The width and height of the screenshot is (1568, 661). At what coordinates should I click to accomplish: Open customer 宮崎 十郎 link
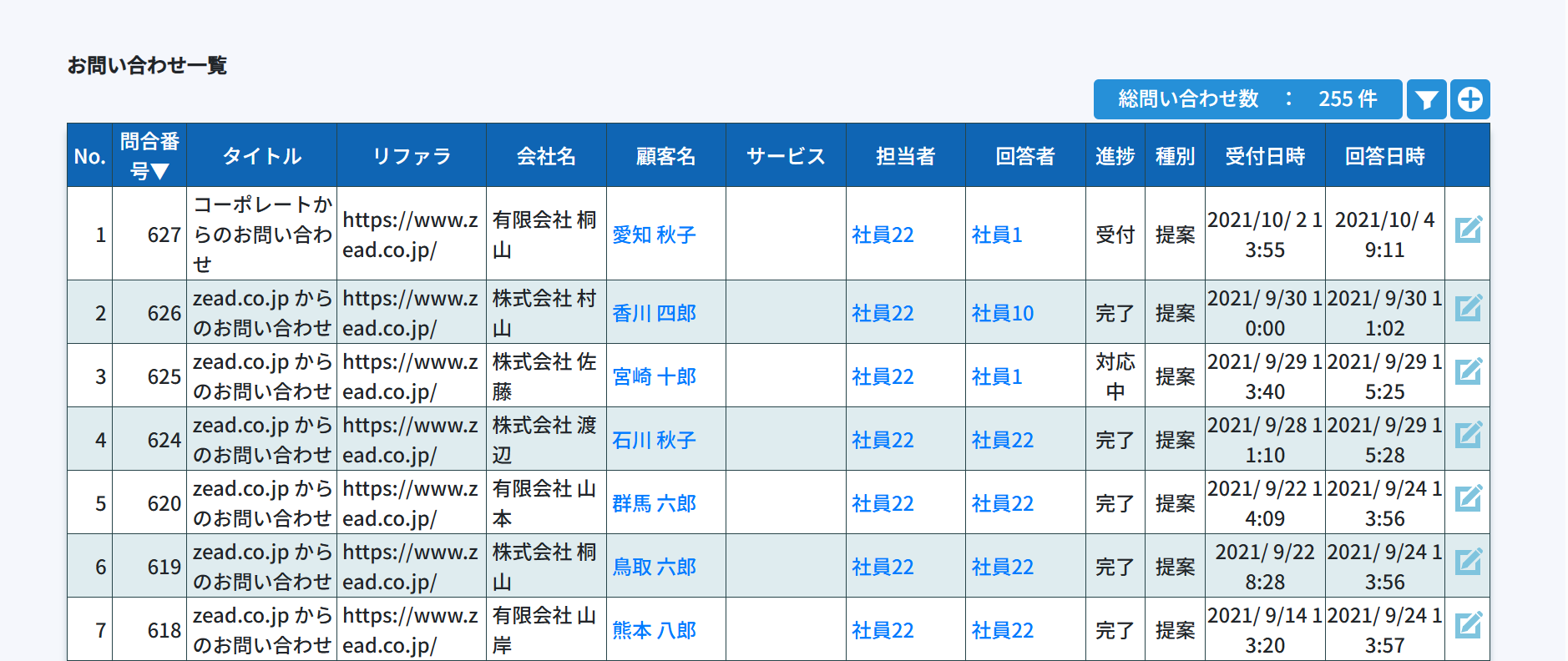click(x=654, y=377)
